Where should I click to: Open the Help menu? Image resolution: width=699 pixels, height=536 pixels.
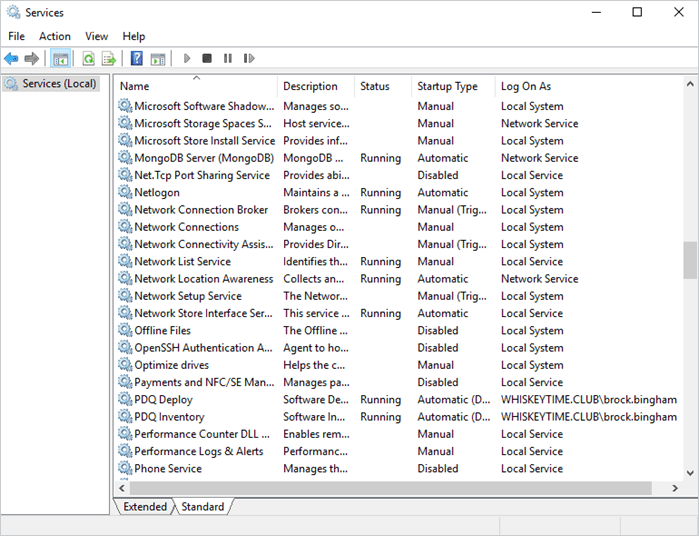[x=134, y=36]
